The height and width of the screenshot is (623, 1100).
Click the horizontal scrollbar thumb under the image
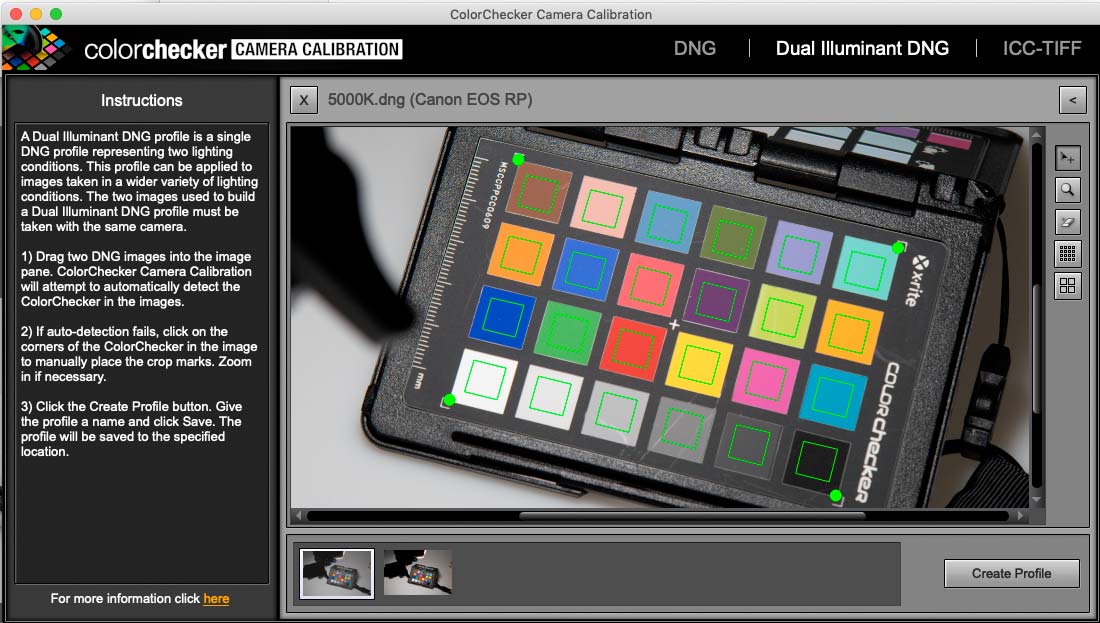(692, 516)
